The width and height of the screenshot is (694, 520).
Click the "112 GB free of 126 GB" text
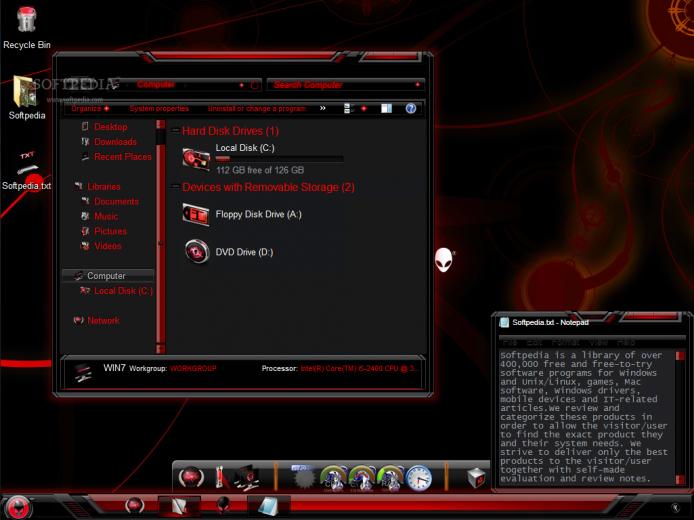[x=260, y=170]
